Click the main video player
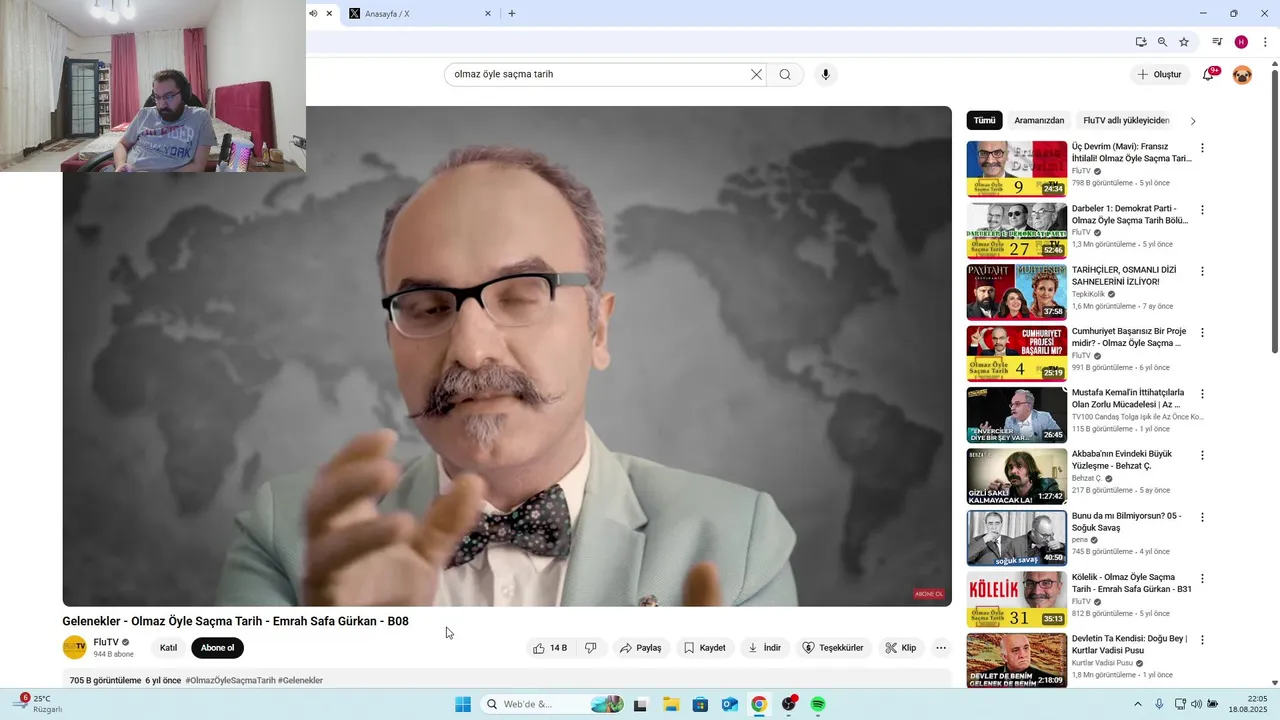This screenshot has height=720, width=1280. pyautogui.click(x=507, y=356)
